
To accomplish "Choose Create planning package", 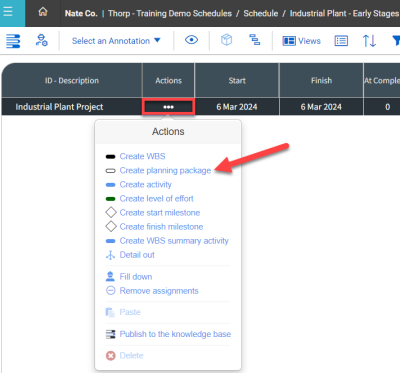I will point(165,170).
